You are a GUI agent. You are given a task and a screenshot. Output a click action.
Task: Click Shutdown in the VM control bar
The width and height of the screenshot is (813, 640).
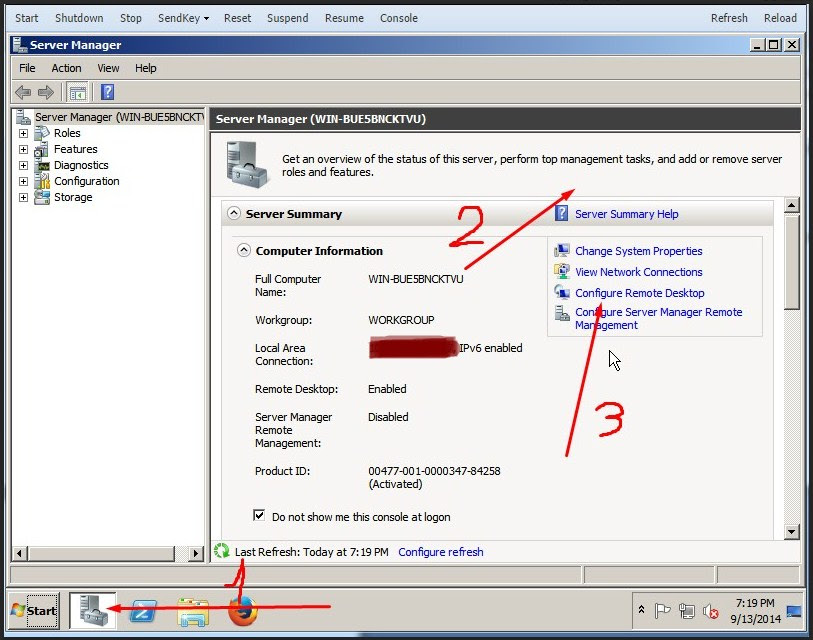[x=79, y=18]
